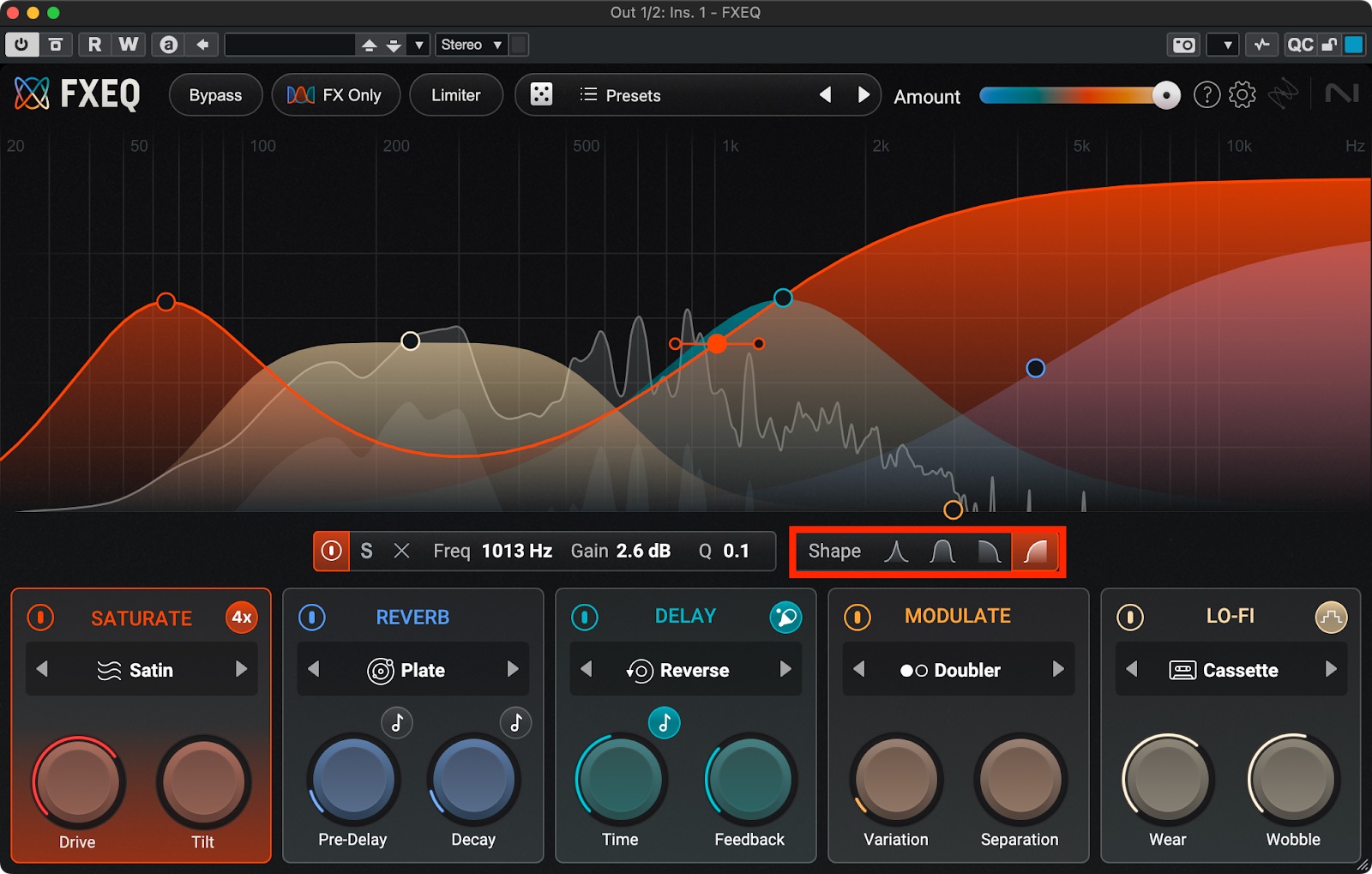
Task: Click the host QC button
Action: (1300, 45)
